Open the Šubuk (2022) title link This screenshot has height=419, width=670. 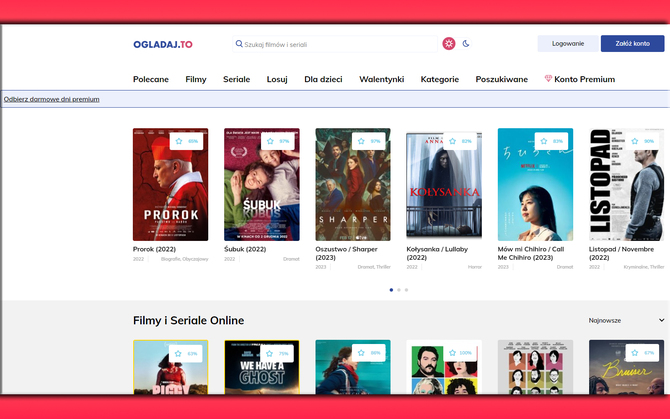[x=245, y=249]
